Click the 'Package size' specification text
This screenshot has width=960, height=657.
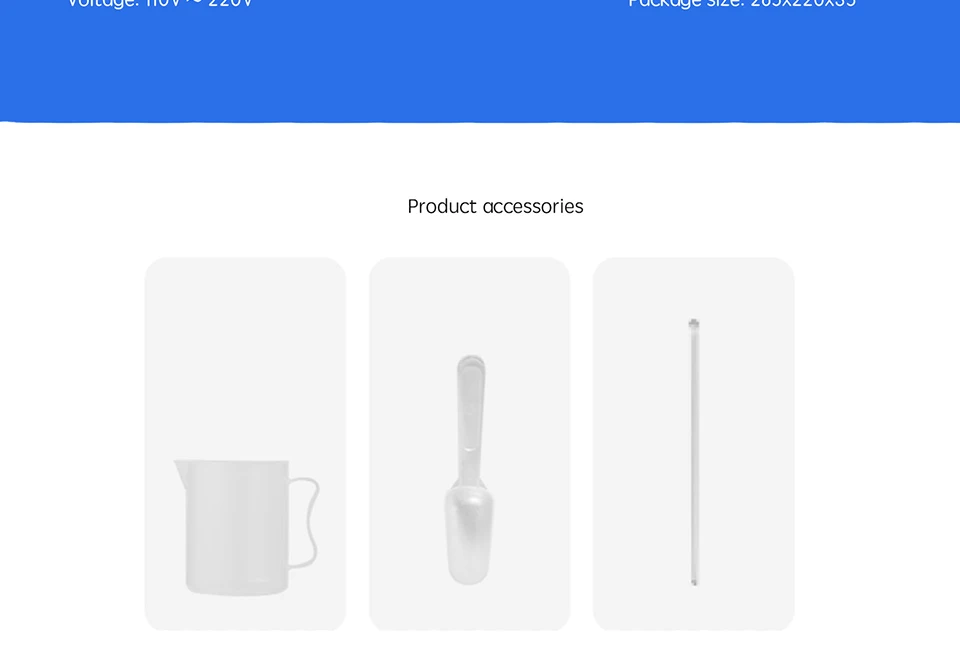pyautogui.click(x=742, y=4)
